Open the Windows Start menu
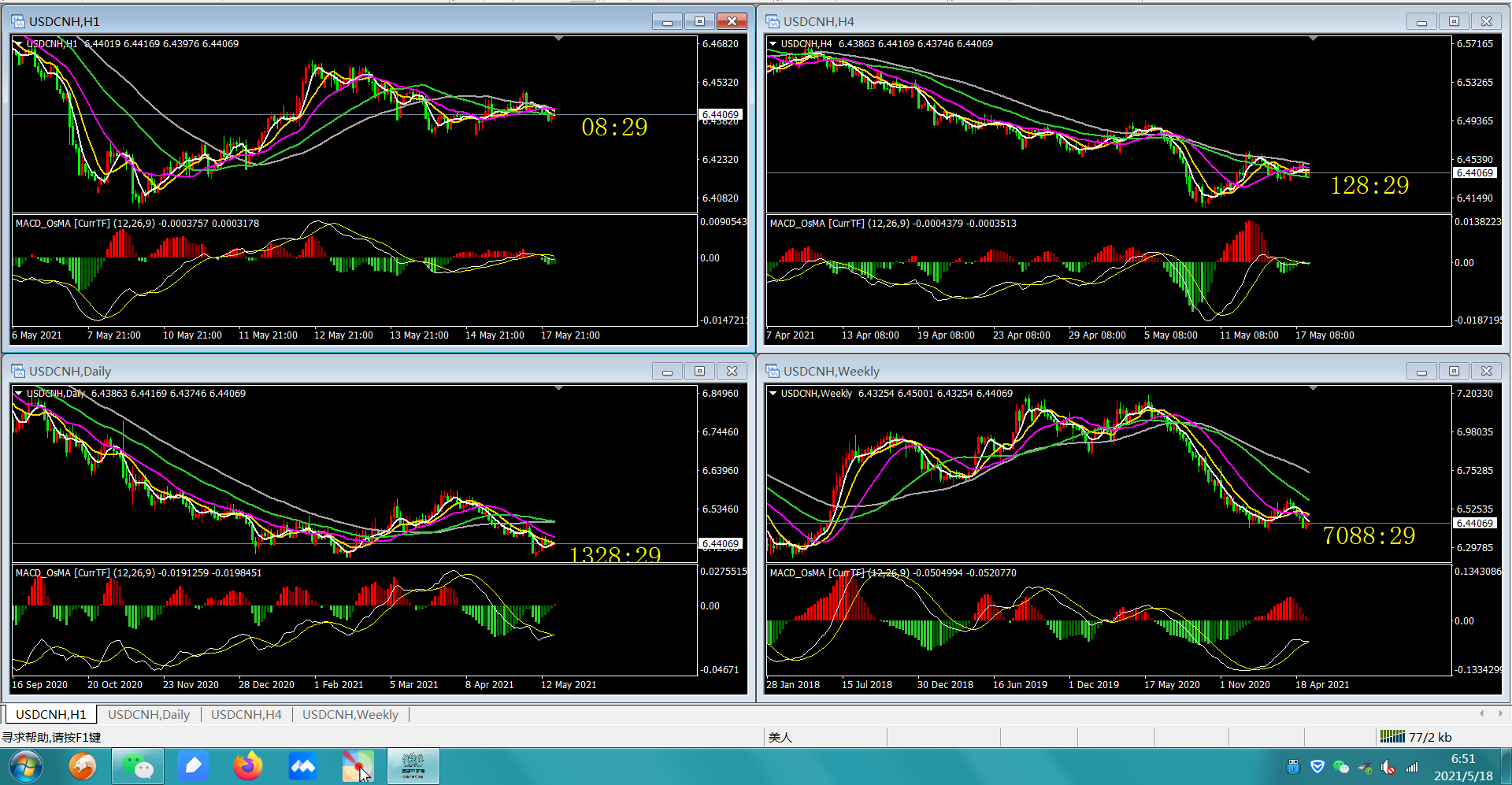 [x=26, y=766]
